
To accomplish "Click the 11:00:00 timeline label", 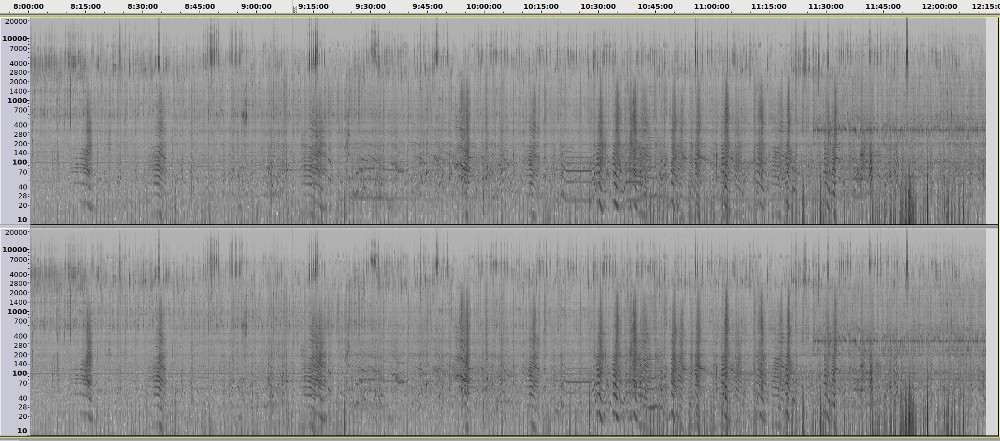I will [x=712, y=6].
